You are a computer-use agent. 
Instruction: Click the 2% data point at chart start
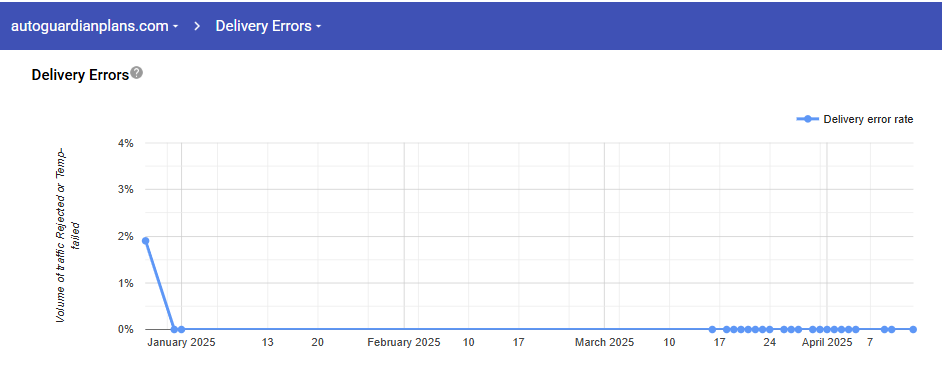click(145, 241)
